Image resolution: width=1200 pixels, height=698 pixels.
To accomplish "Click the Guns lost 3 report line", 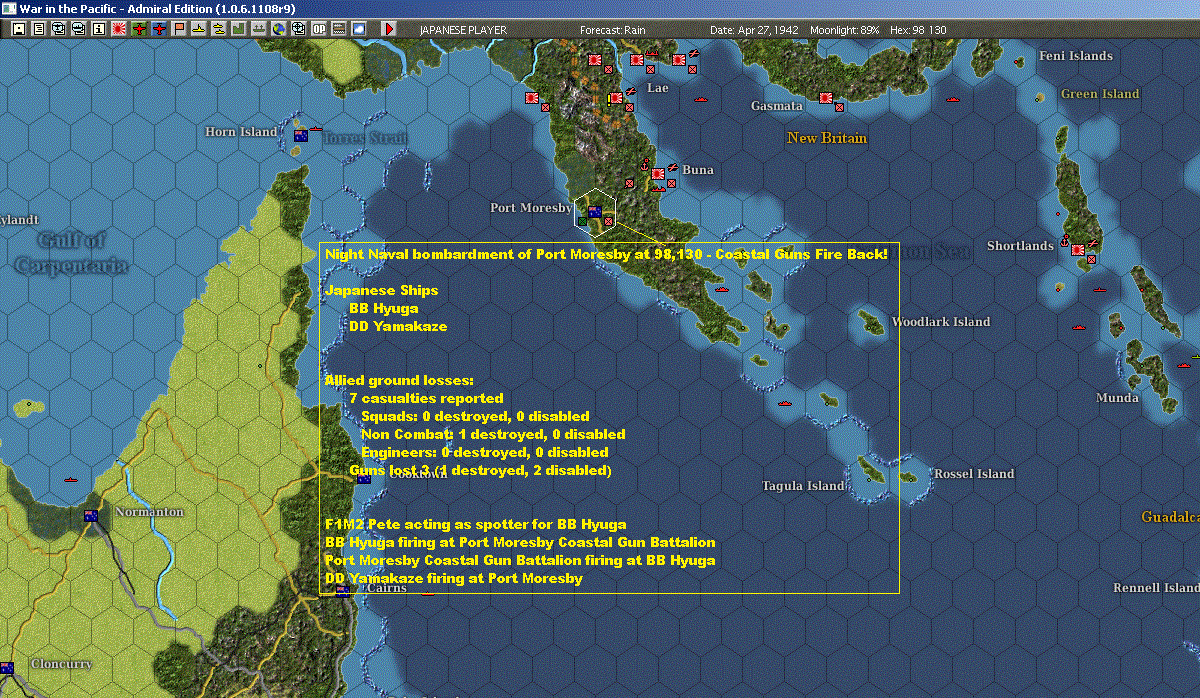I will 480,470.
